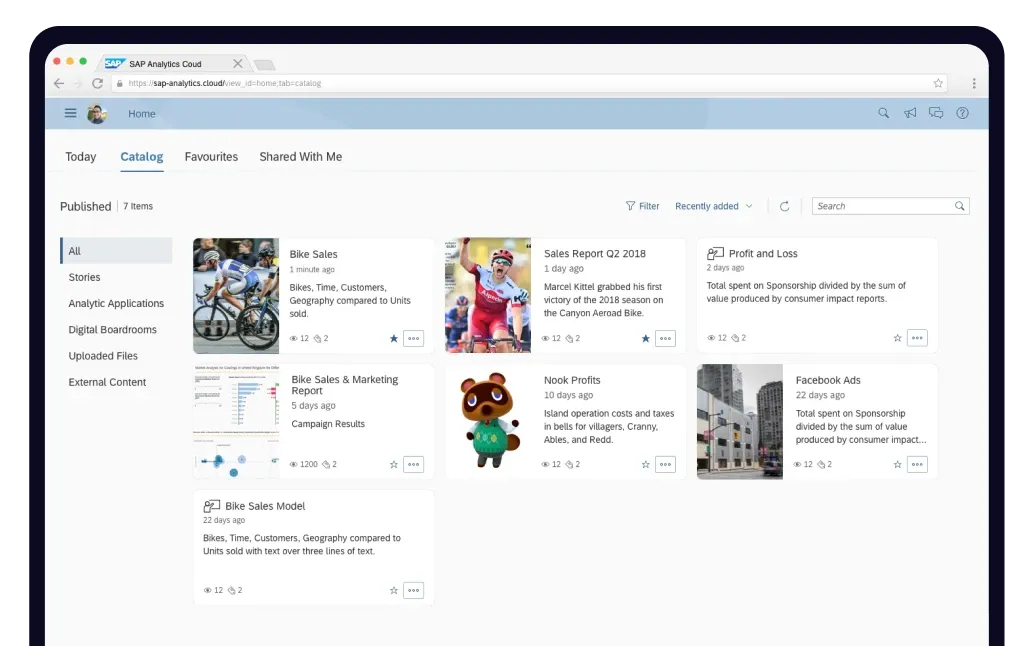Open the navigation hamburger menu
This screenshot has width=1035, height=646.
click(70, 113)
